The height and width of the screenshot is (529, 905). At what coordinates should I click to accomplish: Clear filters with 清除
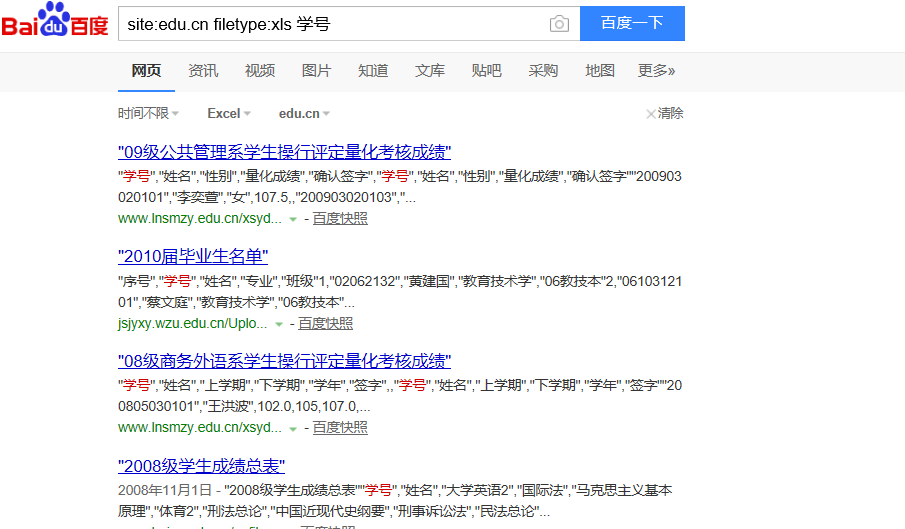click(x=665, y=114)
